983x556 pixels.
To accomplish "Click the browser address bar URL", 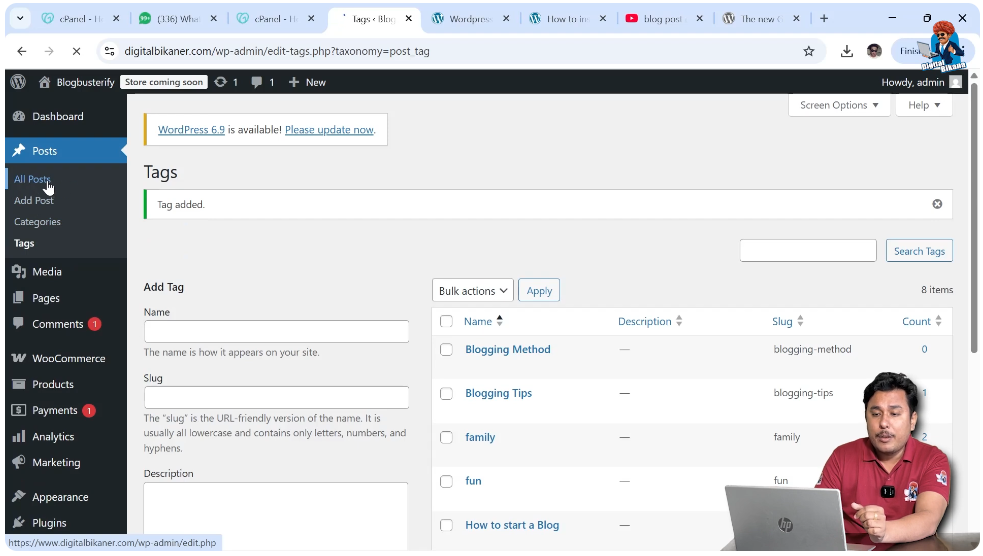I will point(277,51).
